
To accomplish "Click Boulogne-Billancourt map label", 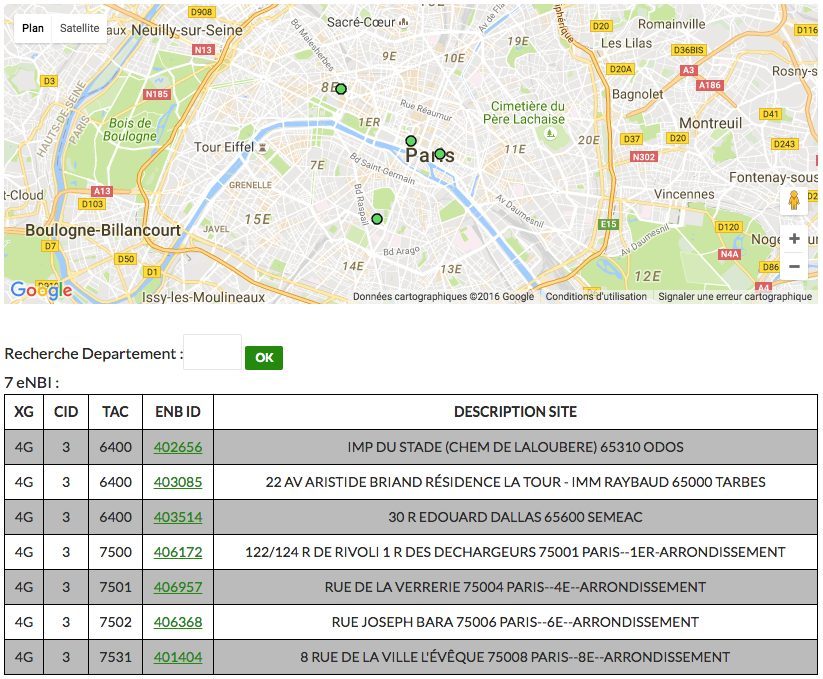I will (x=103, y=230).
